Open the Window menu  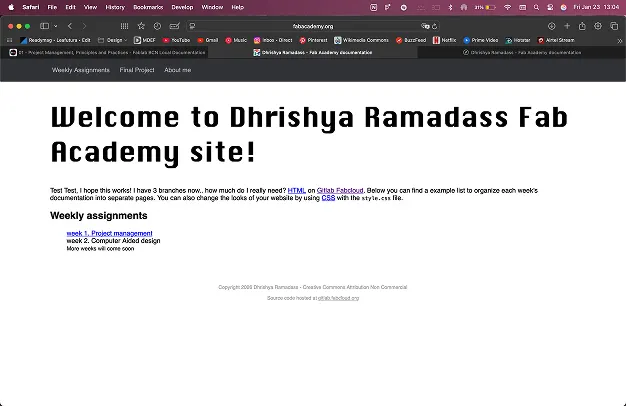click(x=212, y=7)
